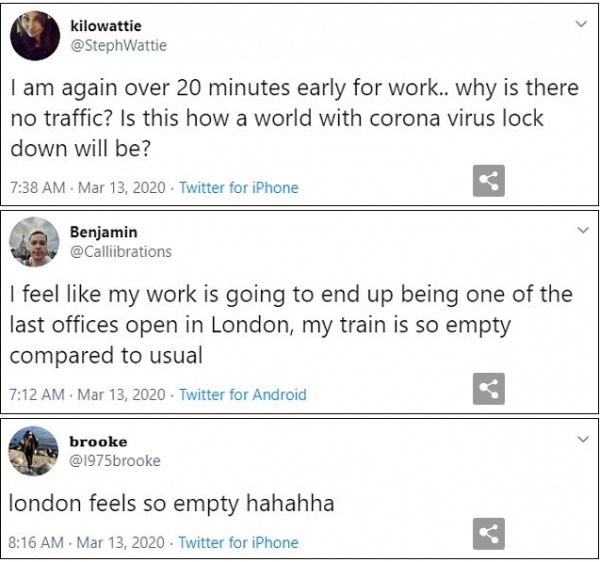
Task: Open the @StephWattie handle link
Action: point(118,45)
